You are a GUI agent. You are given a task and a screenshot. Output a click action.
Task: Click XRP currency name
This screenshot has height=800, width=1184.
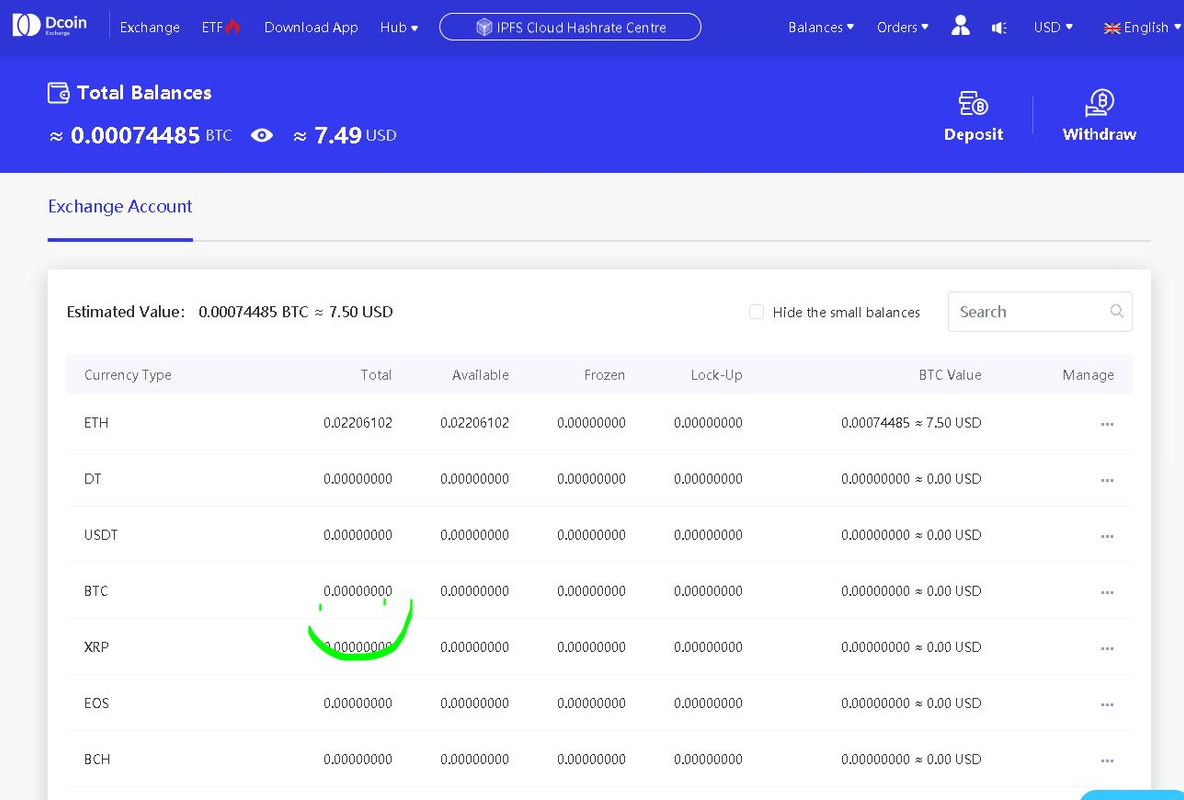[96, 647]
